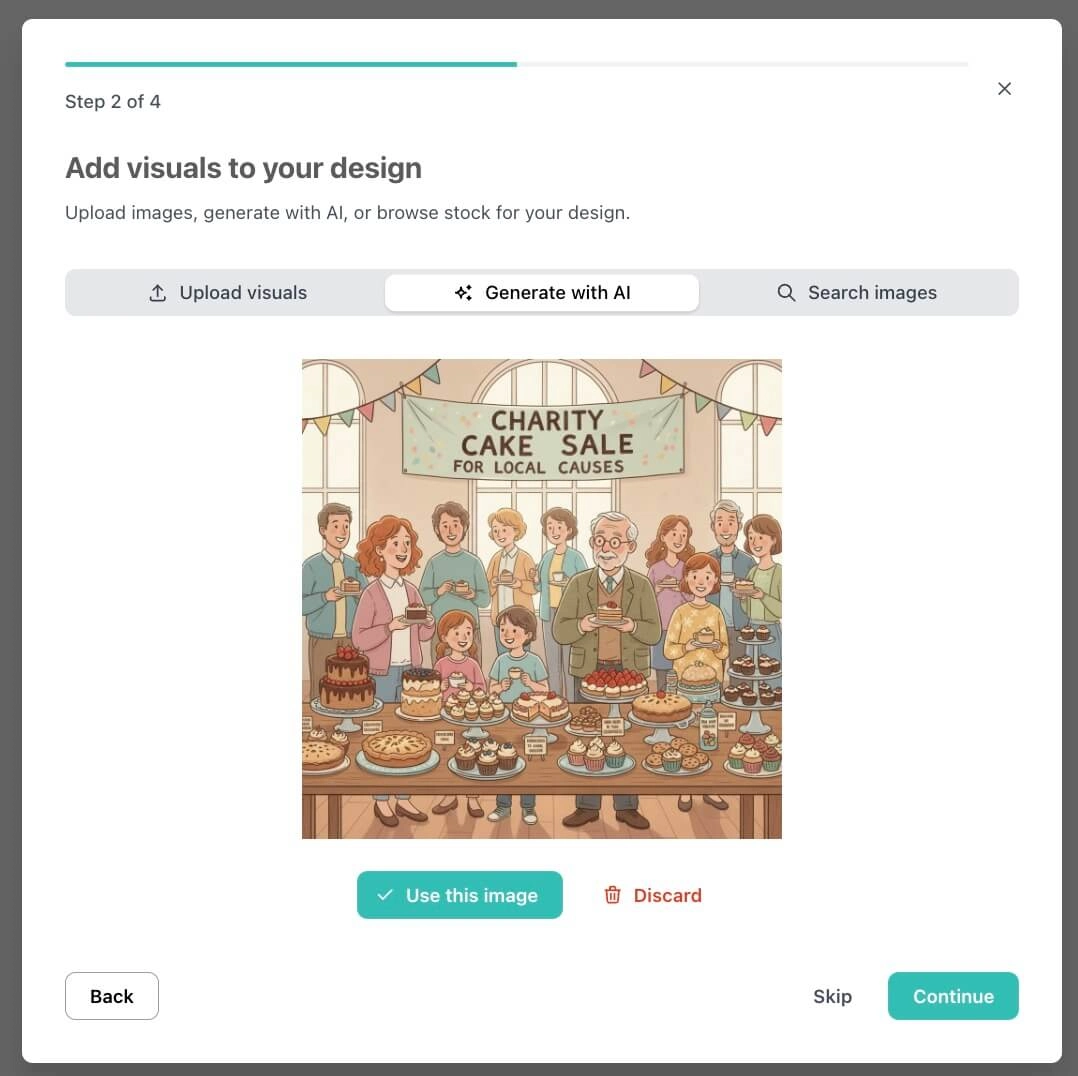The image size is (1078, 1076).
Task: Confirm with the Use this image button
Action: [459, 894]
